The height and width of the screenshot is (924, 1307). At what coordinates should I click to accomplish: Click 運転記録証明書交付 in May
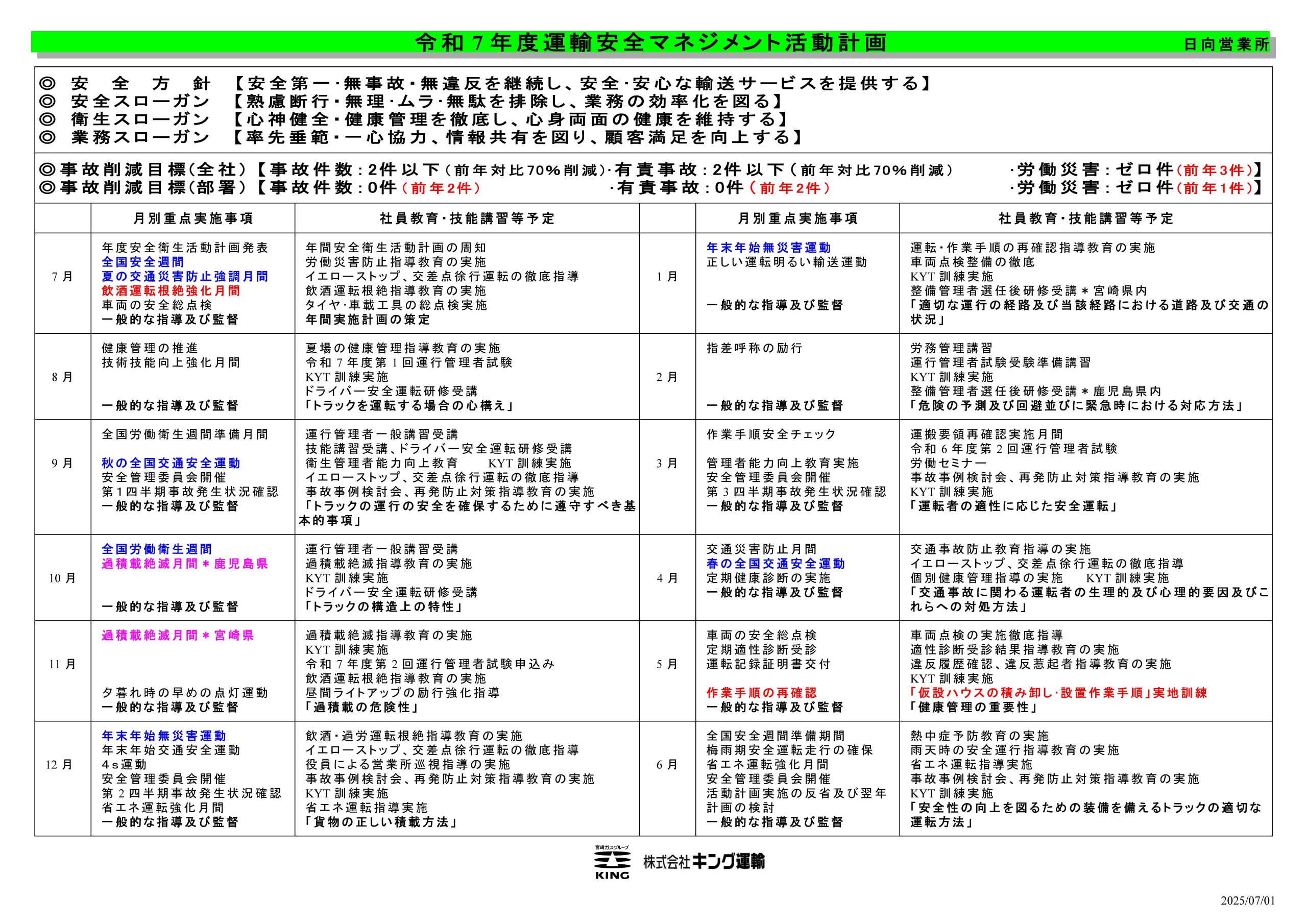tap(768, 664)
